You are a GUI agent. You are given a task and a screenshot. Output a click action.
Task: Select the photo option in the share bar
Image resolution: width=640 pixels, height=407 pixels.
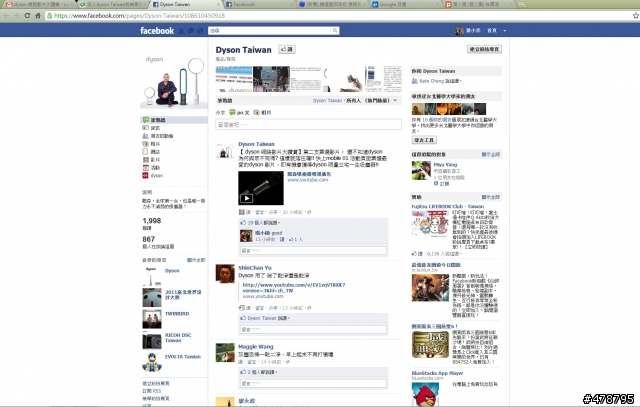pos(262,112)
